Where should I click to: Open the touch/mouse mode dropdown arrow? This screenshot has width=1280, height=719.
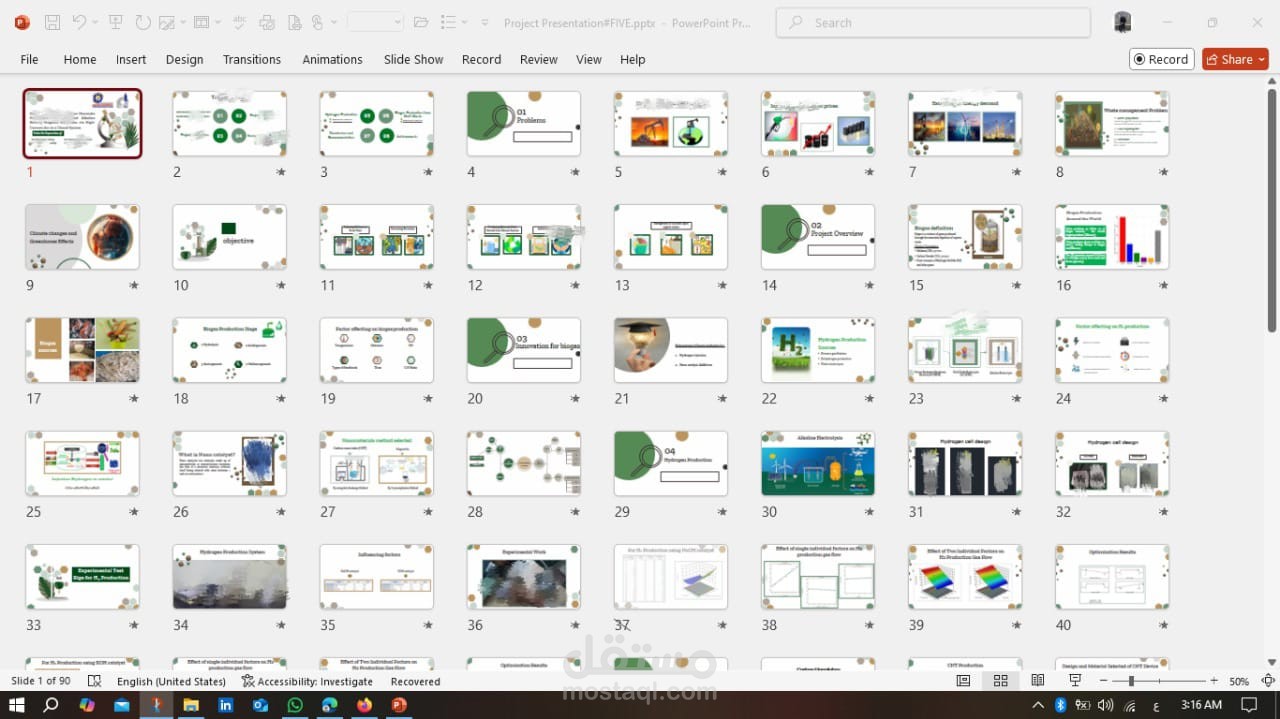[334, 22]
